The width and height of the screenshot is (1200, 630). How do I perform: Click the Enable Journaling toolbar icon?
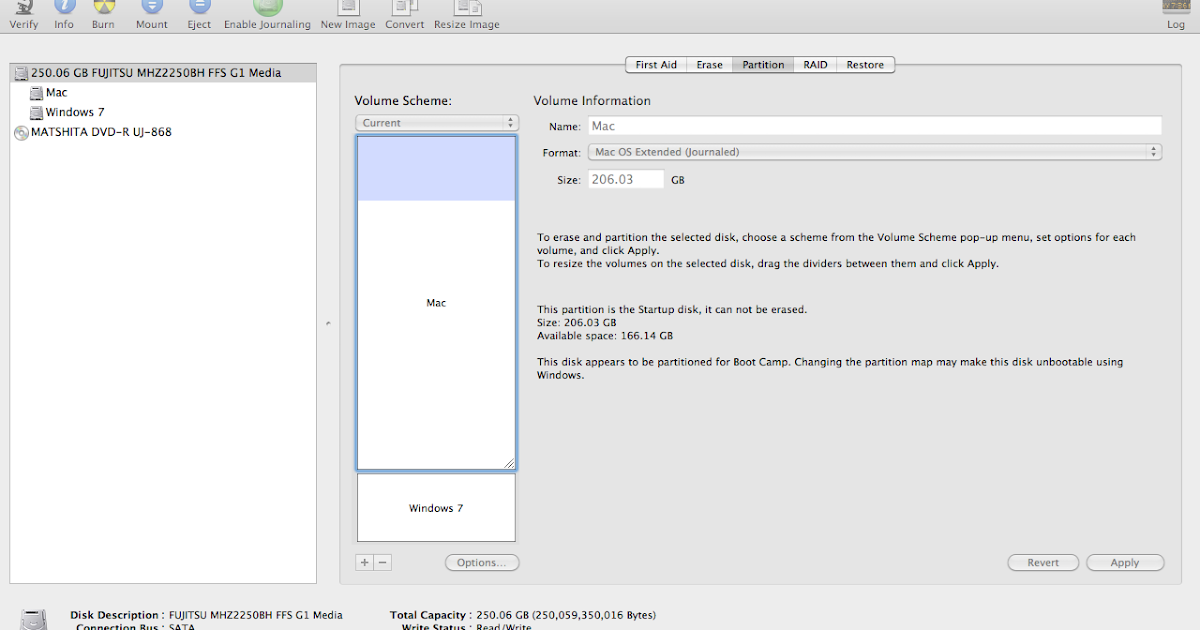pyautogui.click(x=266, y=14)
